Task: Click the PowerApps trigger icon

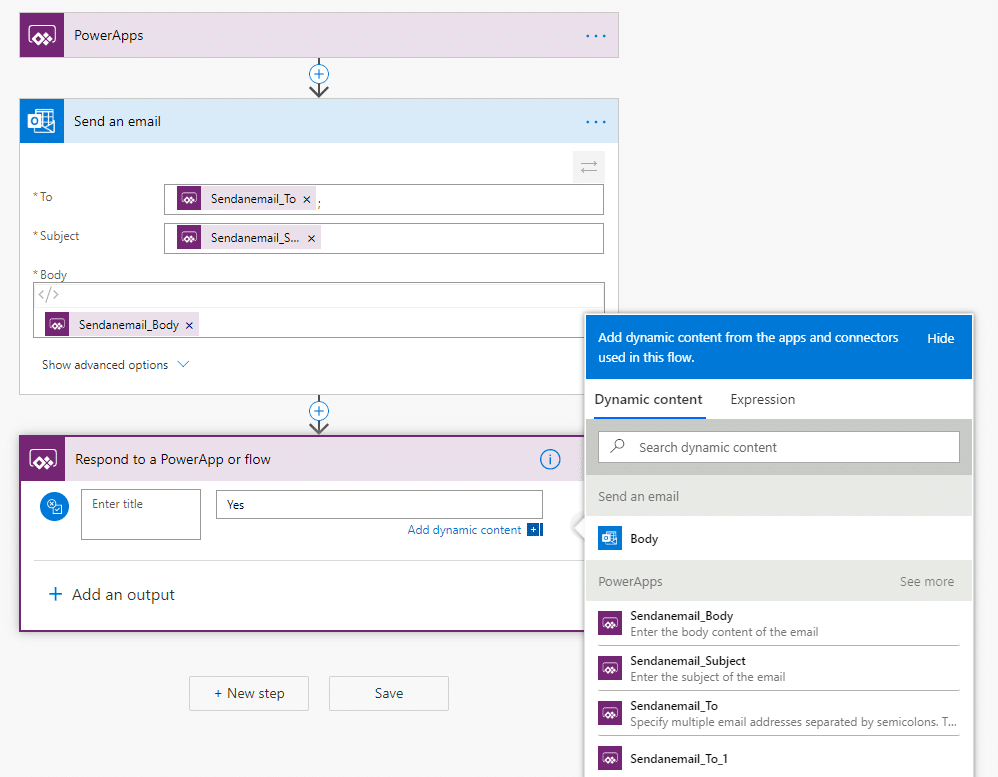Action: [x=42, y=35]
